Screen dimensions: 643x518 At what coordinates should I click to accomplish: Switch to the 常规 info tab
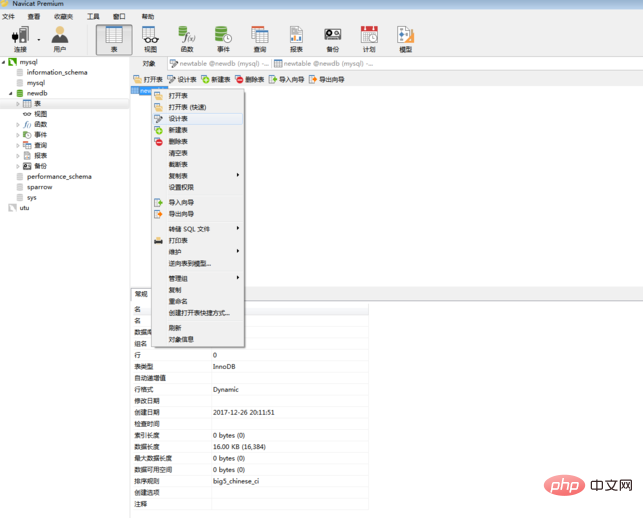(141, 294)
